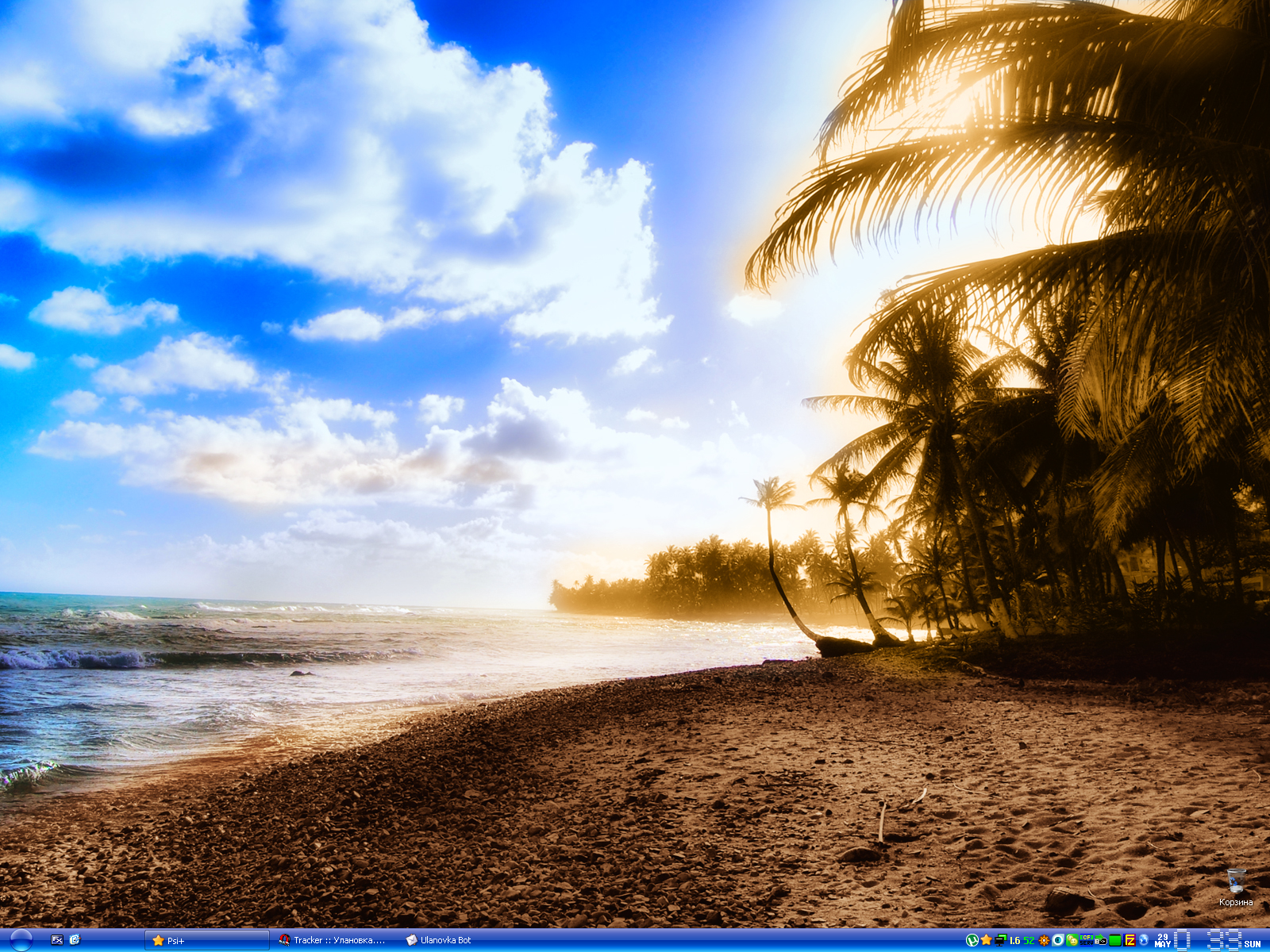Switch to the Psi+ taskbar window
This screenshot has height=952, width=1270.
tap(207, 940)
